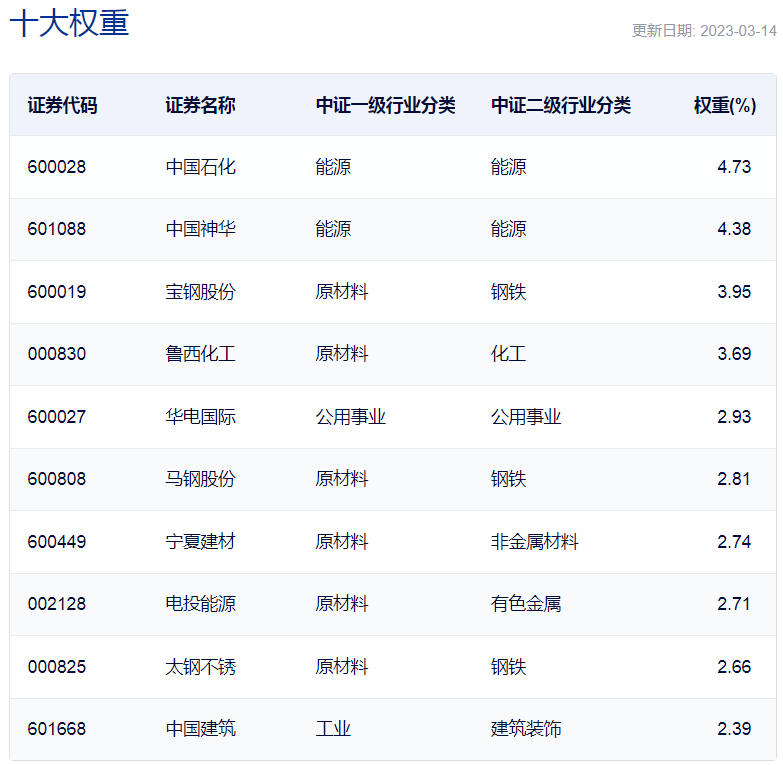This screenshot has width=783, height=765.
Task: Select stock name 电投能源
Action: click(x=200, y=604)
